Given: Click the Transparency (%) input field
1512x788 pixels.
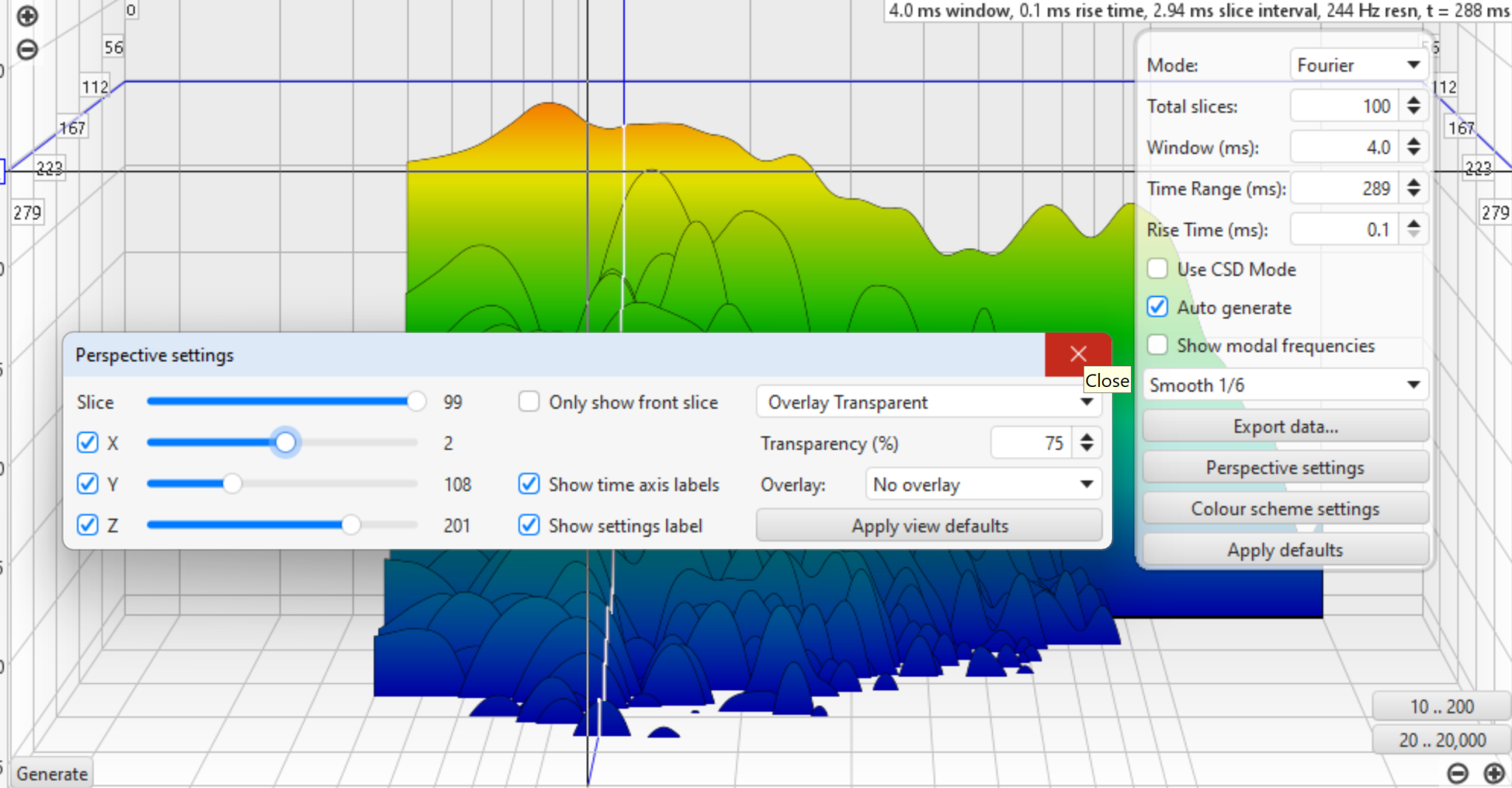Looking at the screenshot, I should (1033, 443).
